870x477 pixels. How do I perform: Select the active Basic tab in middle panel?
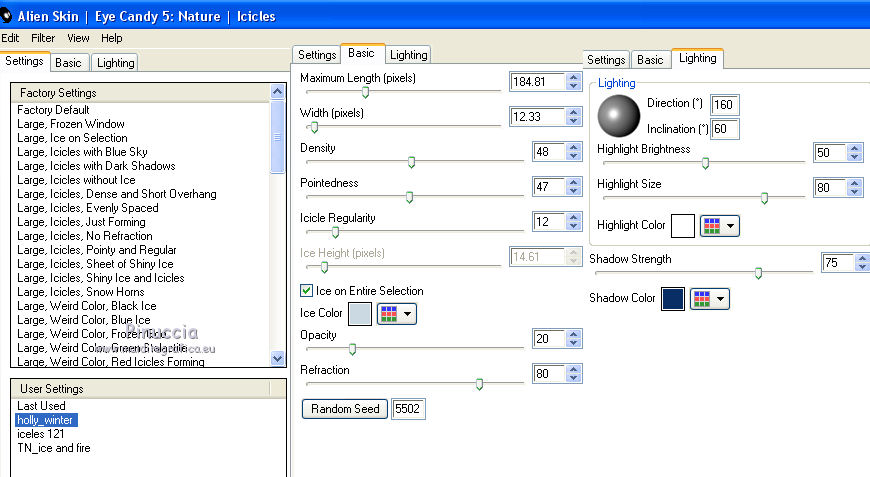pyautogui.click(x=361, y=53)
